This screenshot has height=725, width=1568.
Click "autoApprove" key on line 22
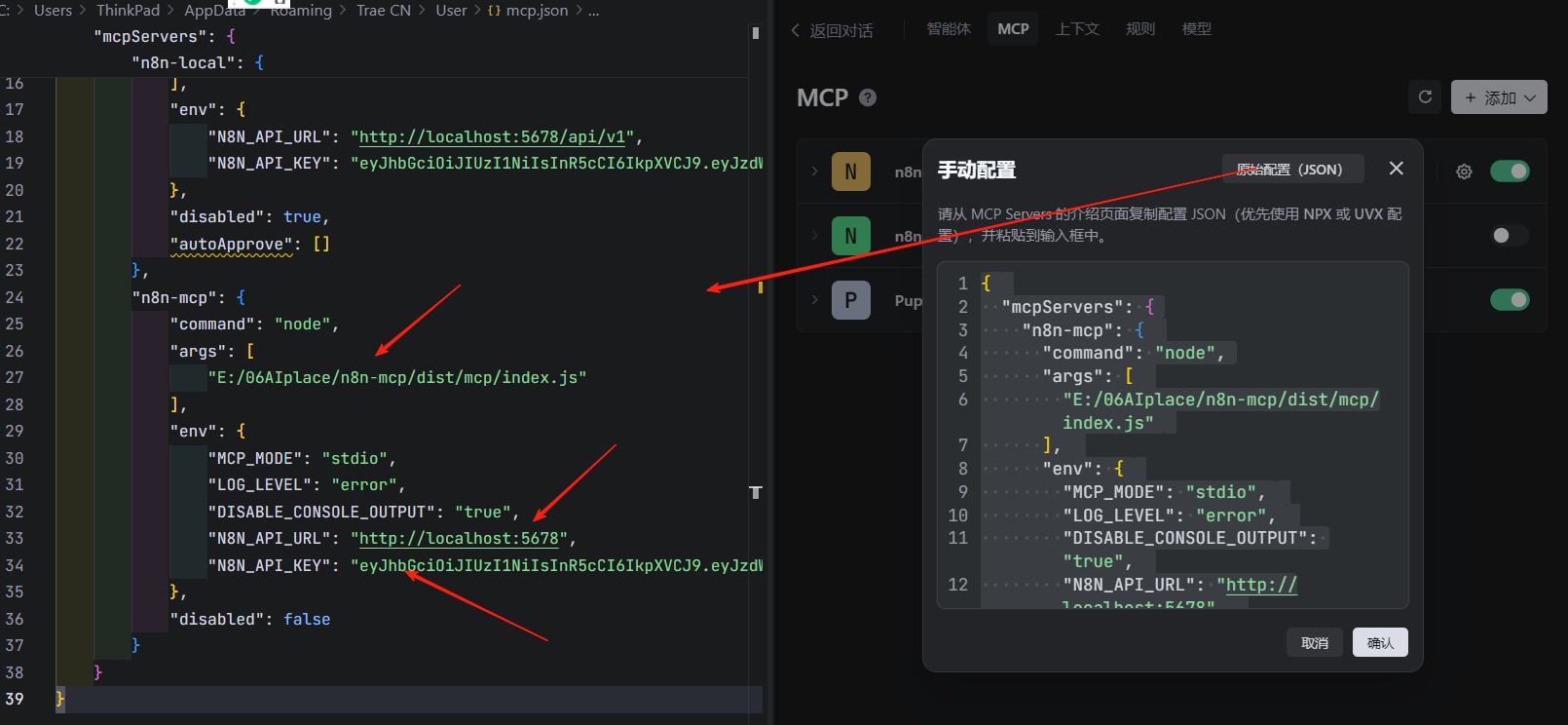231,244
